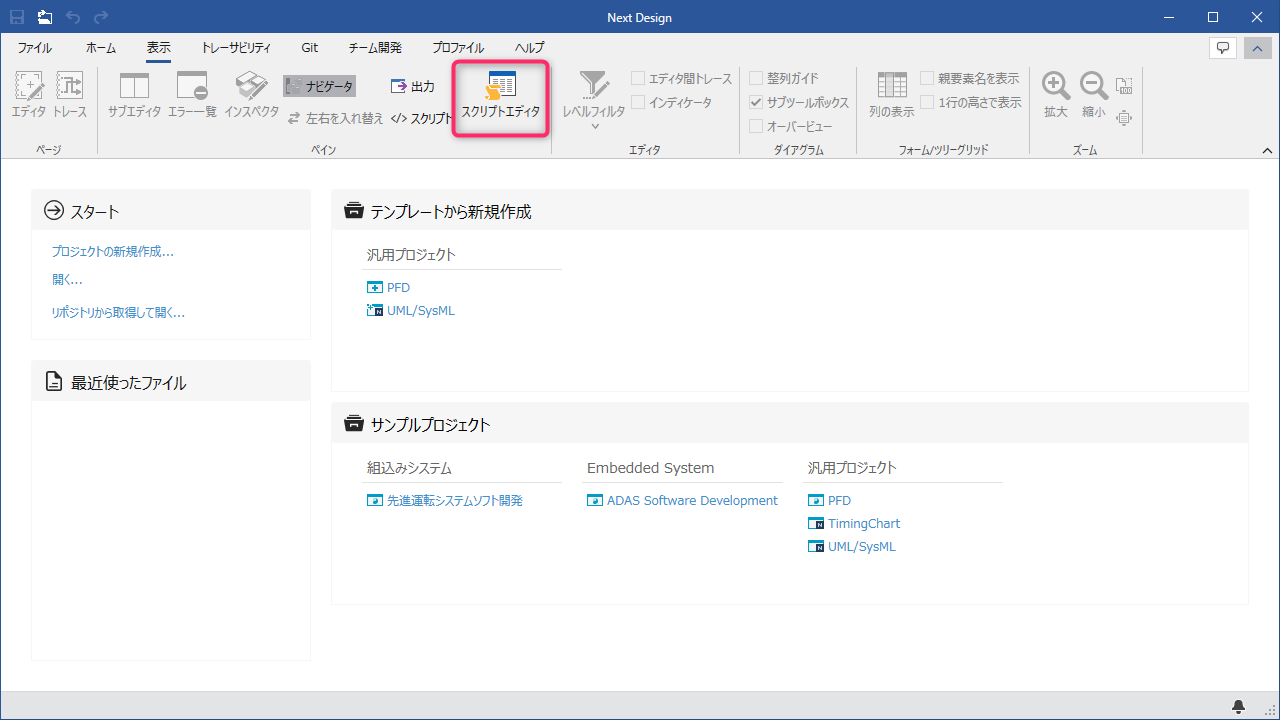Image resolution: width=1280 pixels, height=720 pixels.
Task: Click the トレース page icon
Action: tap(70, 97)
